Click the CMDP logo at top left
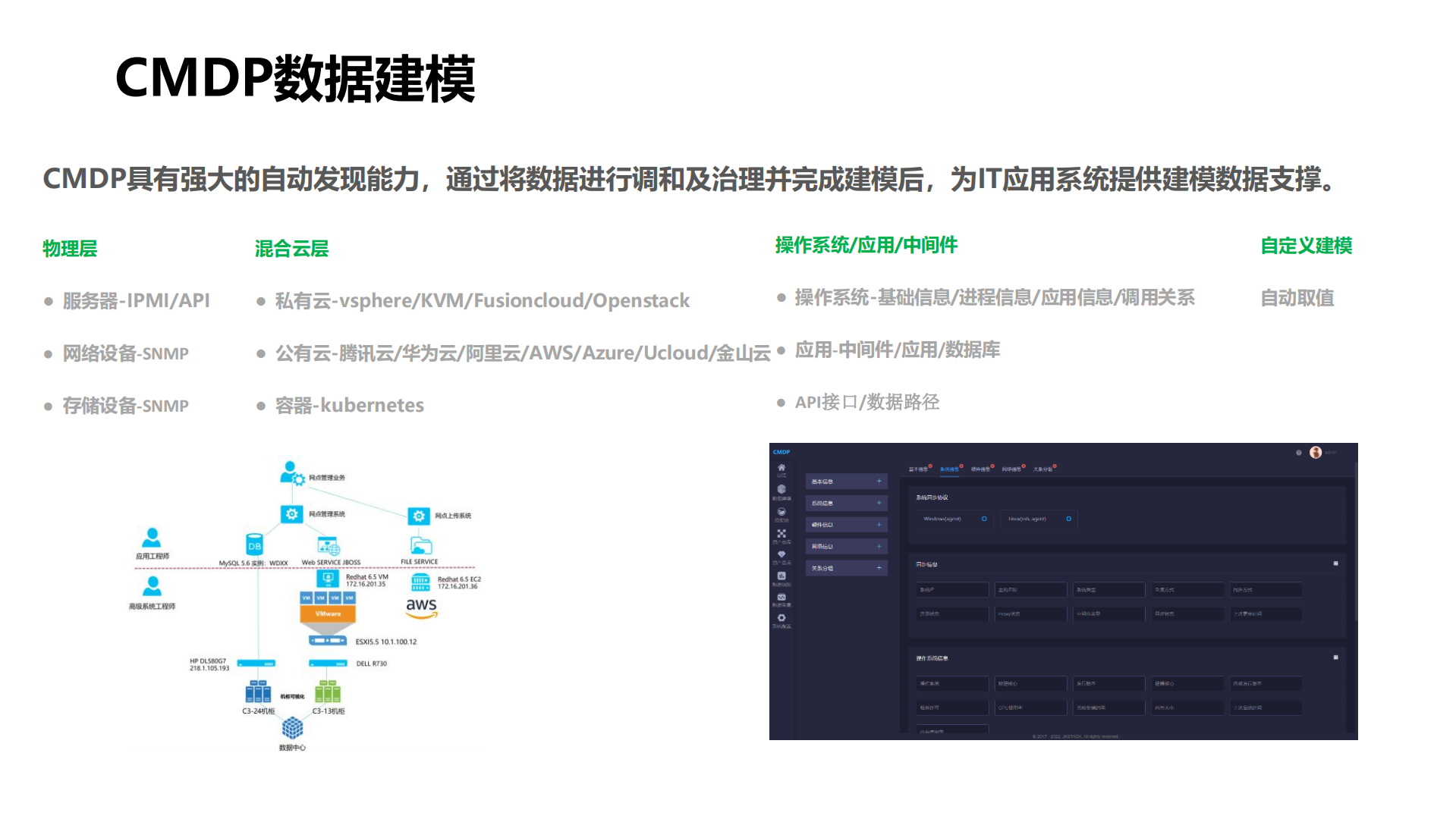 pyautogui.click(x=781, y=451)
